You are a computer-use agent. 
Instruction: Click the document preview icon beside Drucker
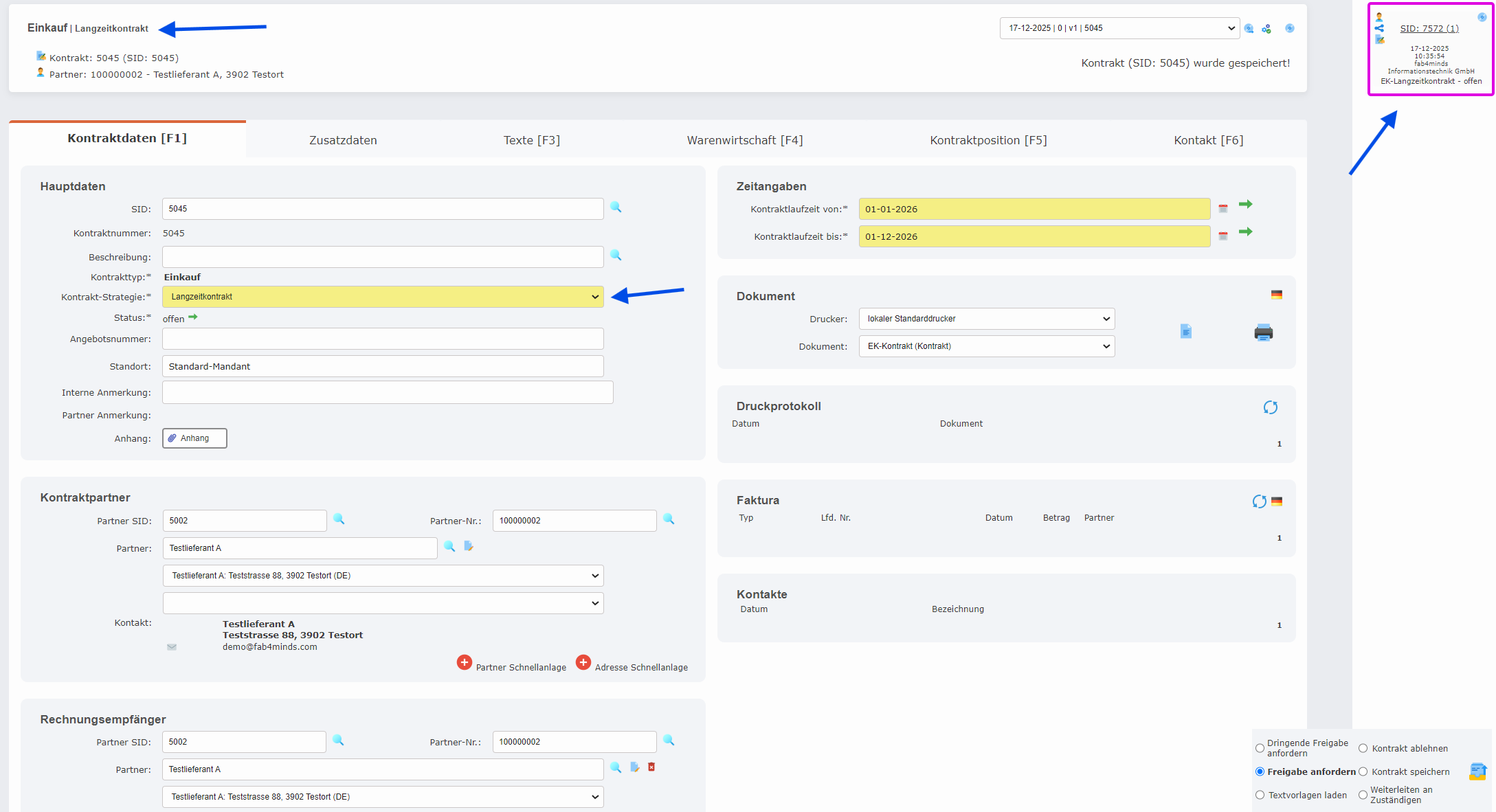1185,332
